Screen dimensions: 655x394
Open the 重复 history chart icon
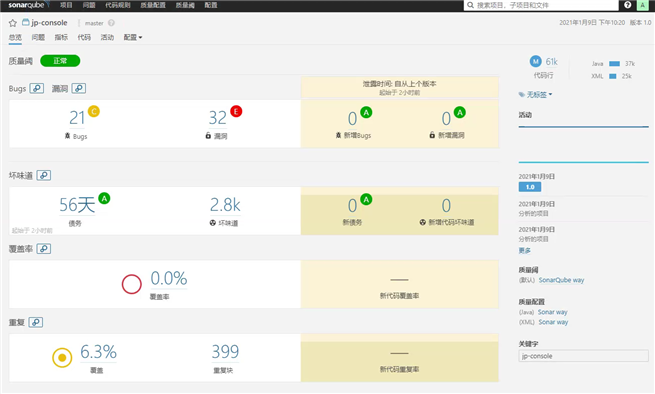click(36, 323)
